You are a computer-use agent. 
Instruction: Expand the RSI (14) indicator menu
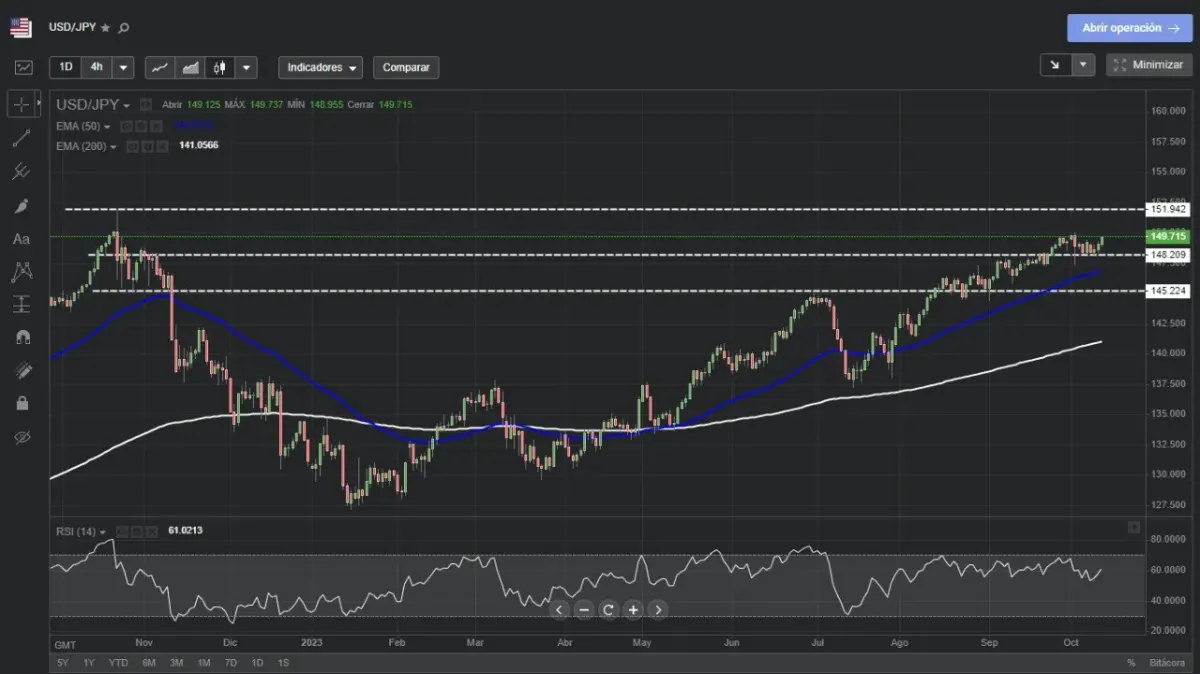(x=102, y=532)
